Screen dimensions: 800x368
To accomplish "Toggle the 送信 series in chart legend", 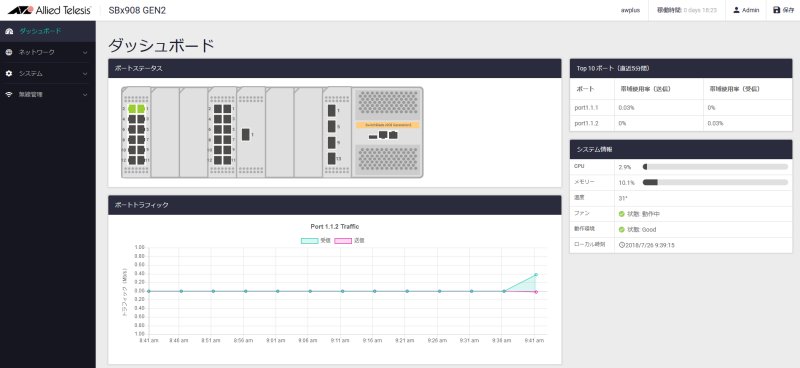I will tap(349, 240).
